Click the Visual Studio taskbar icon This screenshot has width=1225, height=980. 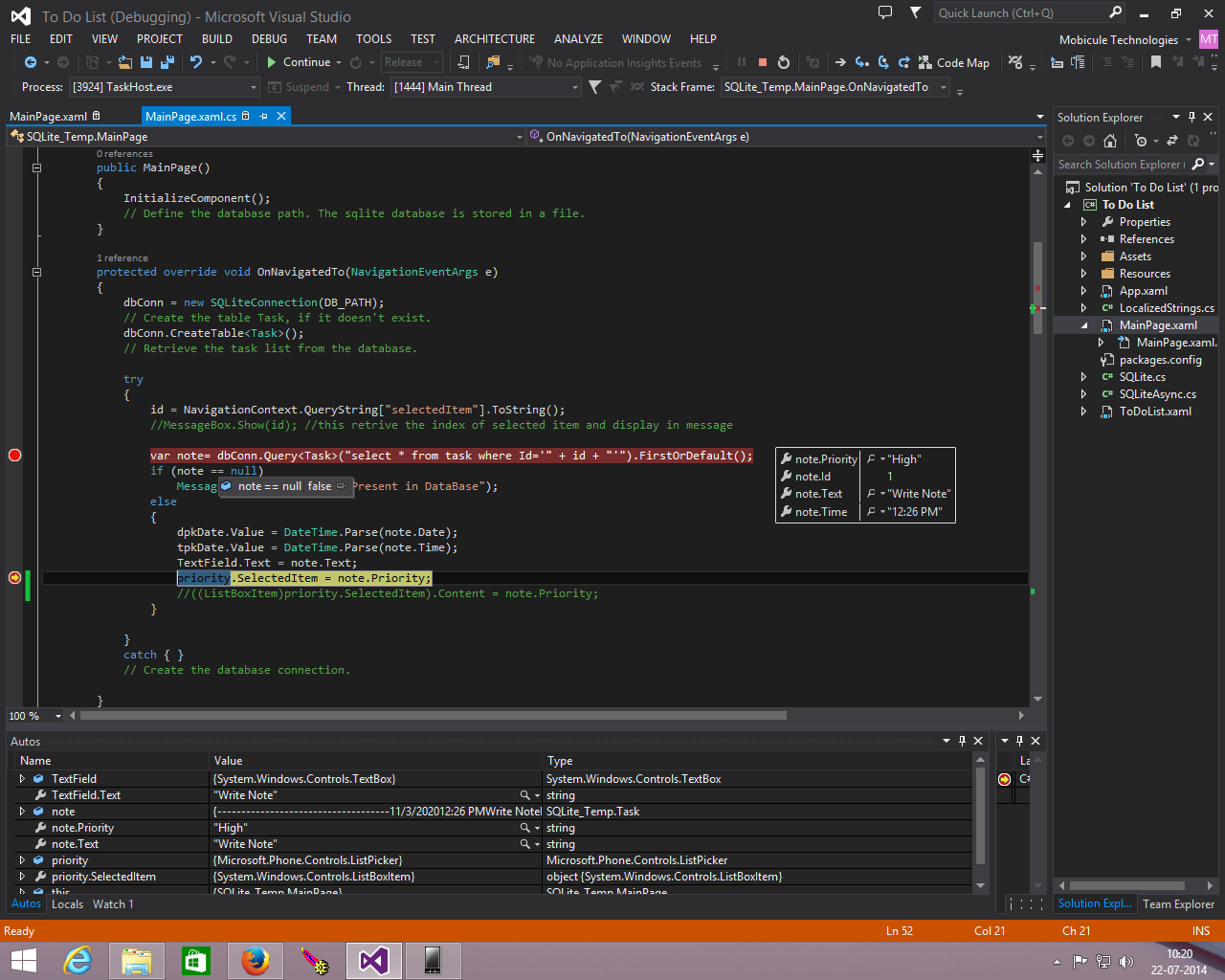(374, 960)
